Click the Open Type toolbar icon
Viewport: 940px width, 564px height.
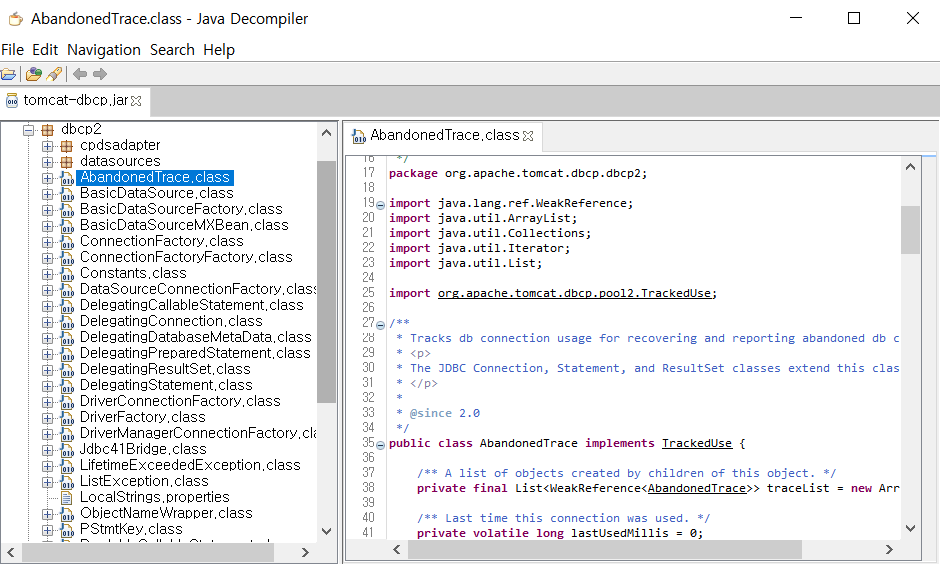click(34, 74)
